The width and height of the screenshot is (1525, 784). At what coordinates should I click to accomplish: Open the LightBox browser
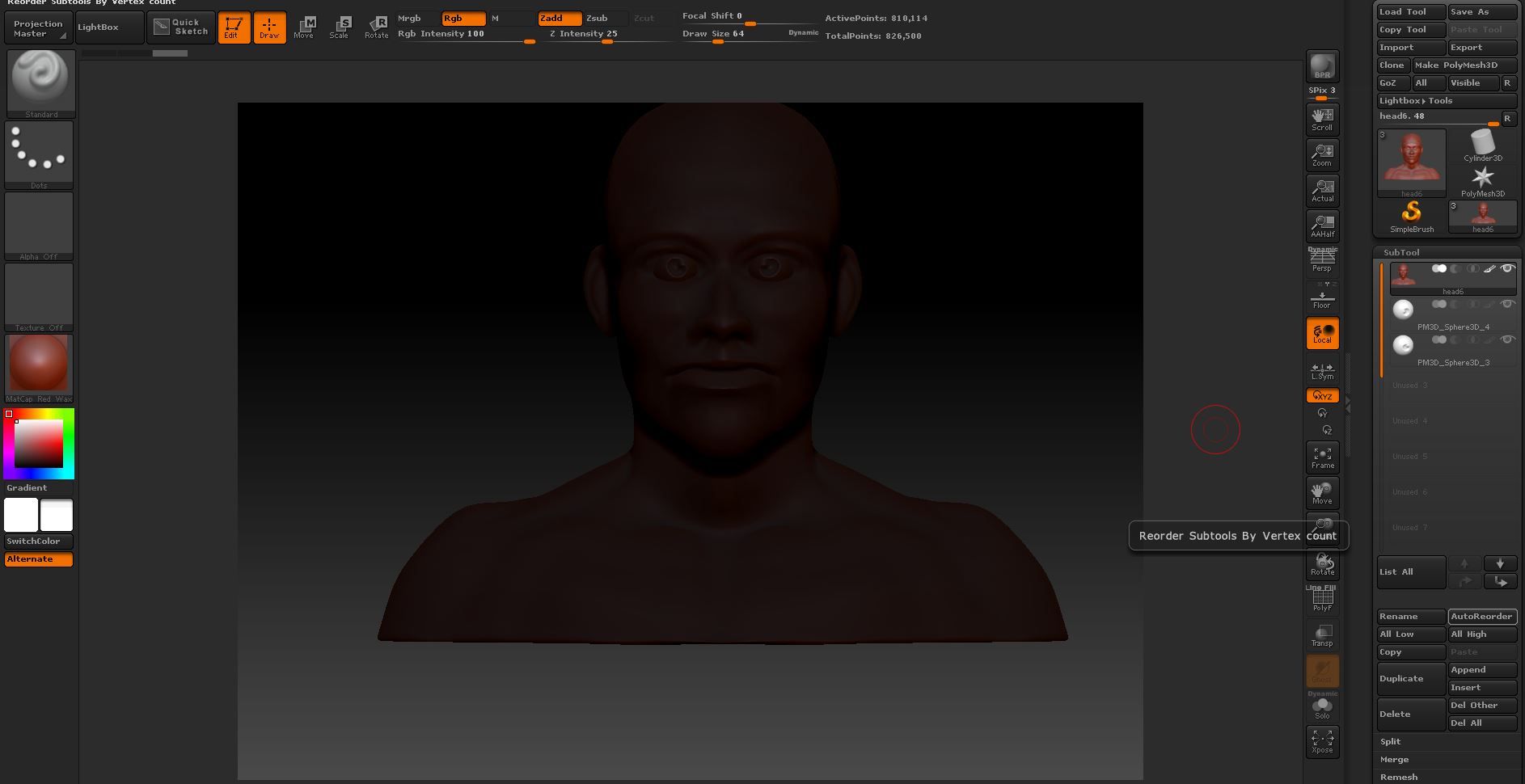coord(109,27)
